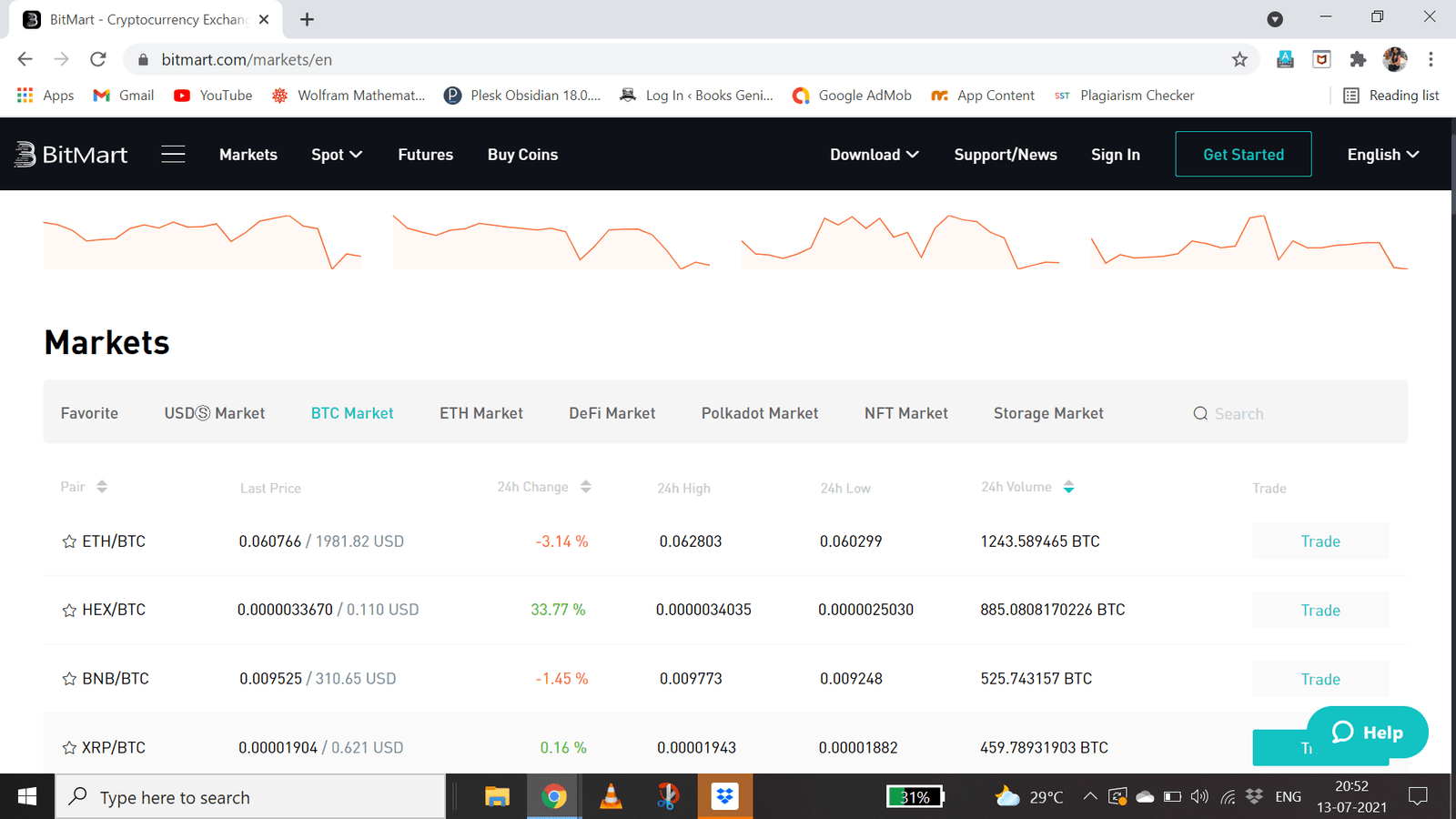Open Buy Coins page
This screenshot has width=1456, height=819.
(x=522, y=155)
